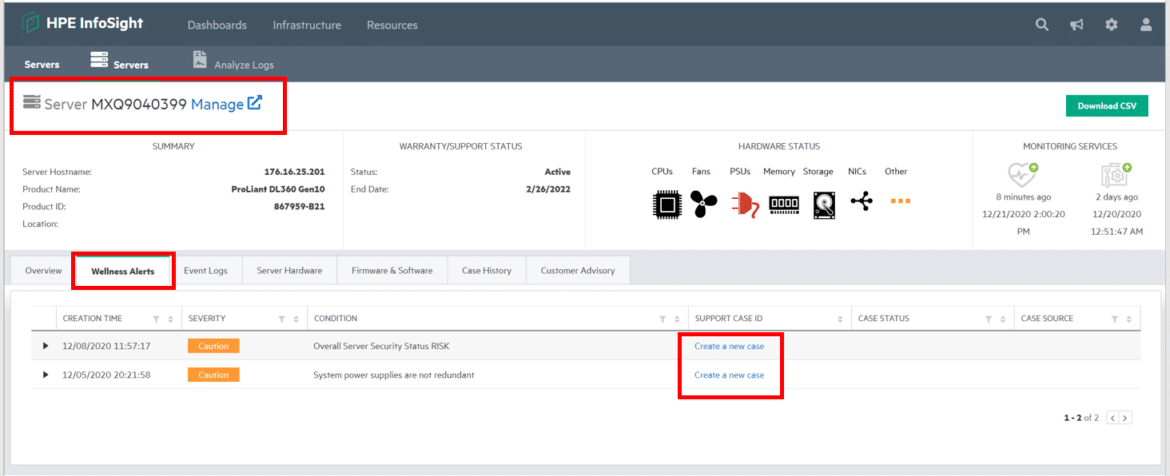Viewport: 1170px width, 476px height.
Task: Create a new case for power supplies alert
Action: tap(729, 375)
